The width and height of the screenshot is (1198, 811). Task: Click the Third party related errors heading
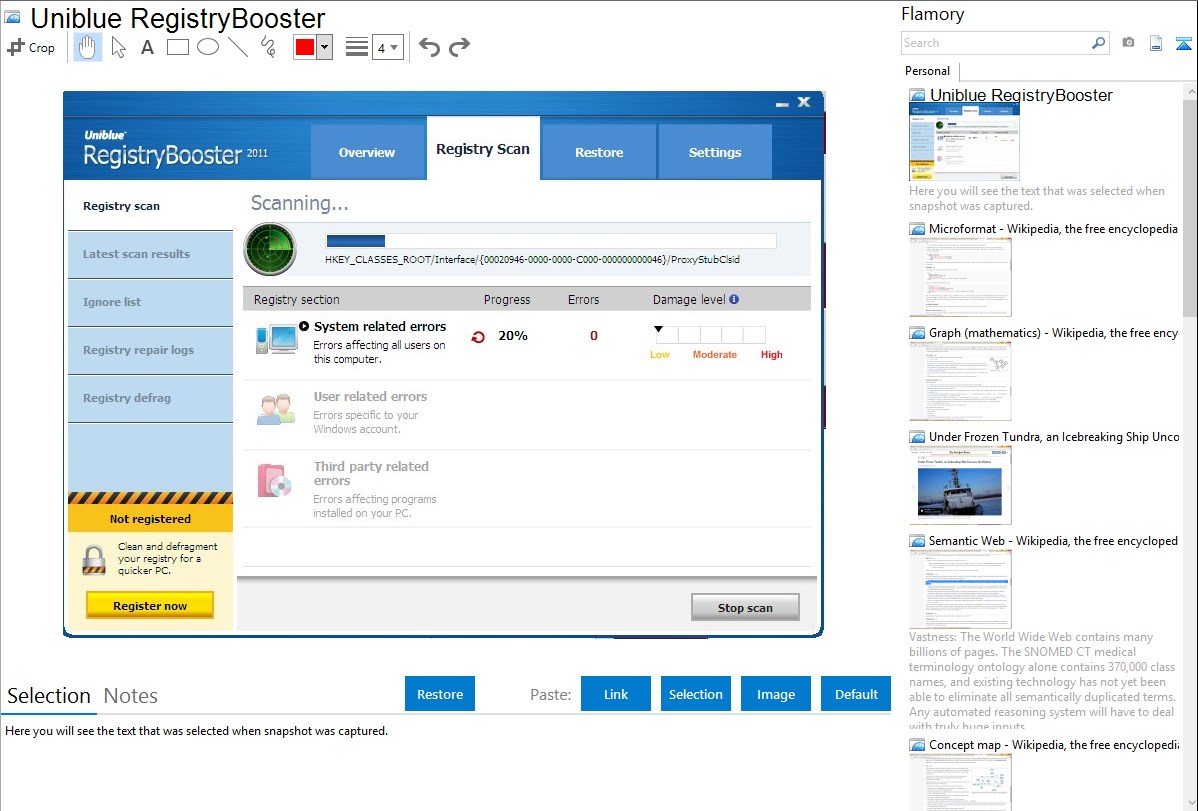tap(371, 473)
